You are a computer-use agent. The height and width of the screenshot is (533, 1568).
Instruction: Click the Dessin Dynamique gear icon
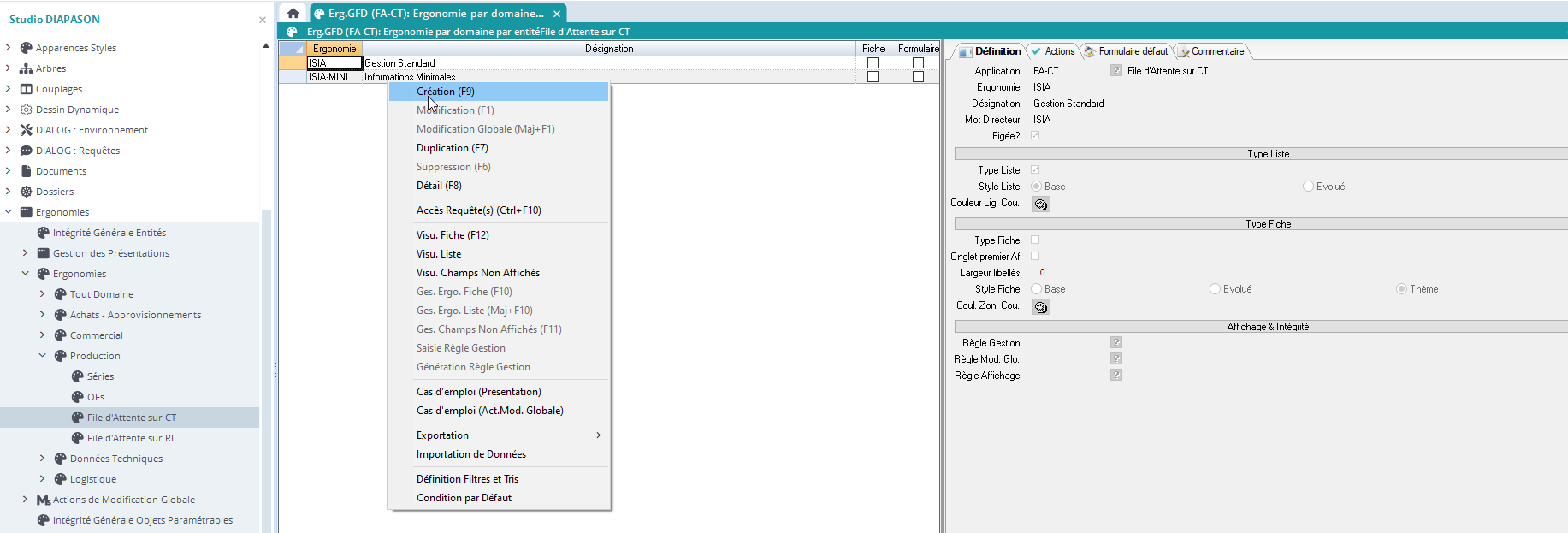(x=26, y=110)
